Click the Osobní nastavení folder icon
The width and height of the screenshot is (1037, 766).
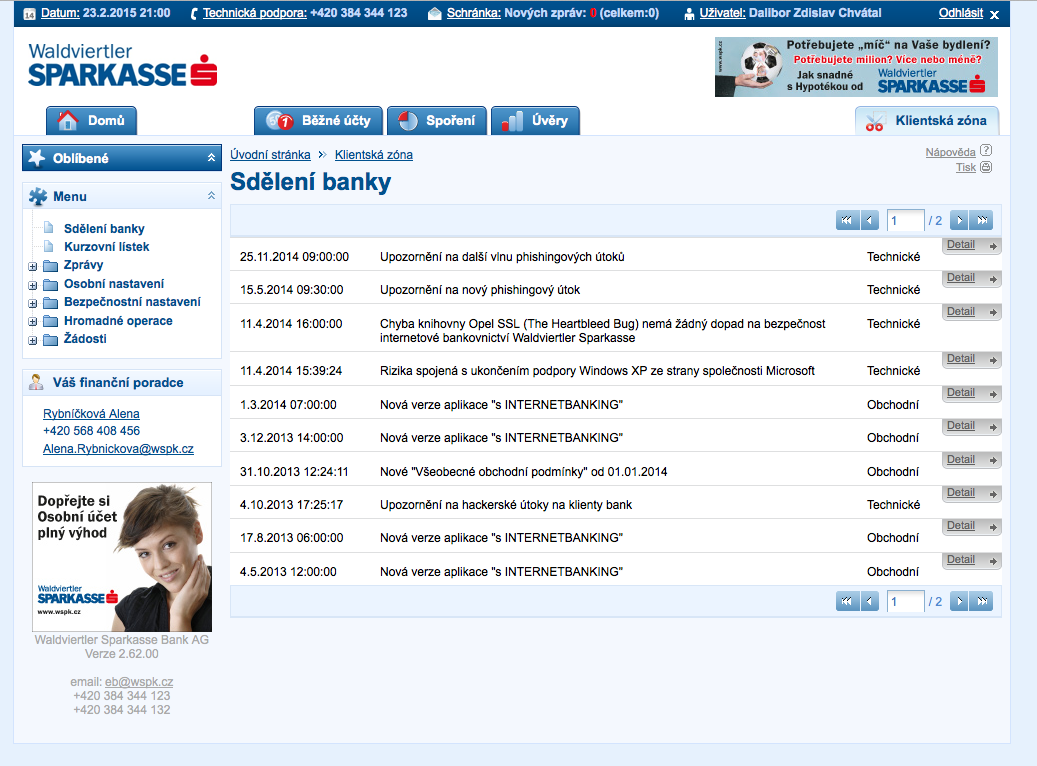[x=50, y=284]
